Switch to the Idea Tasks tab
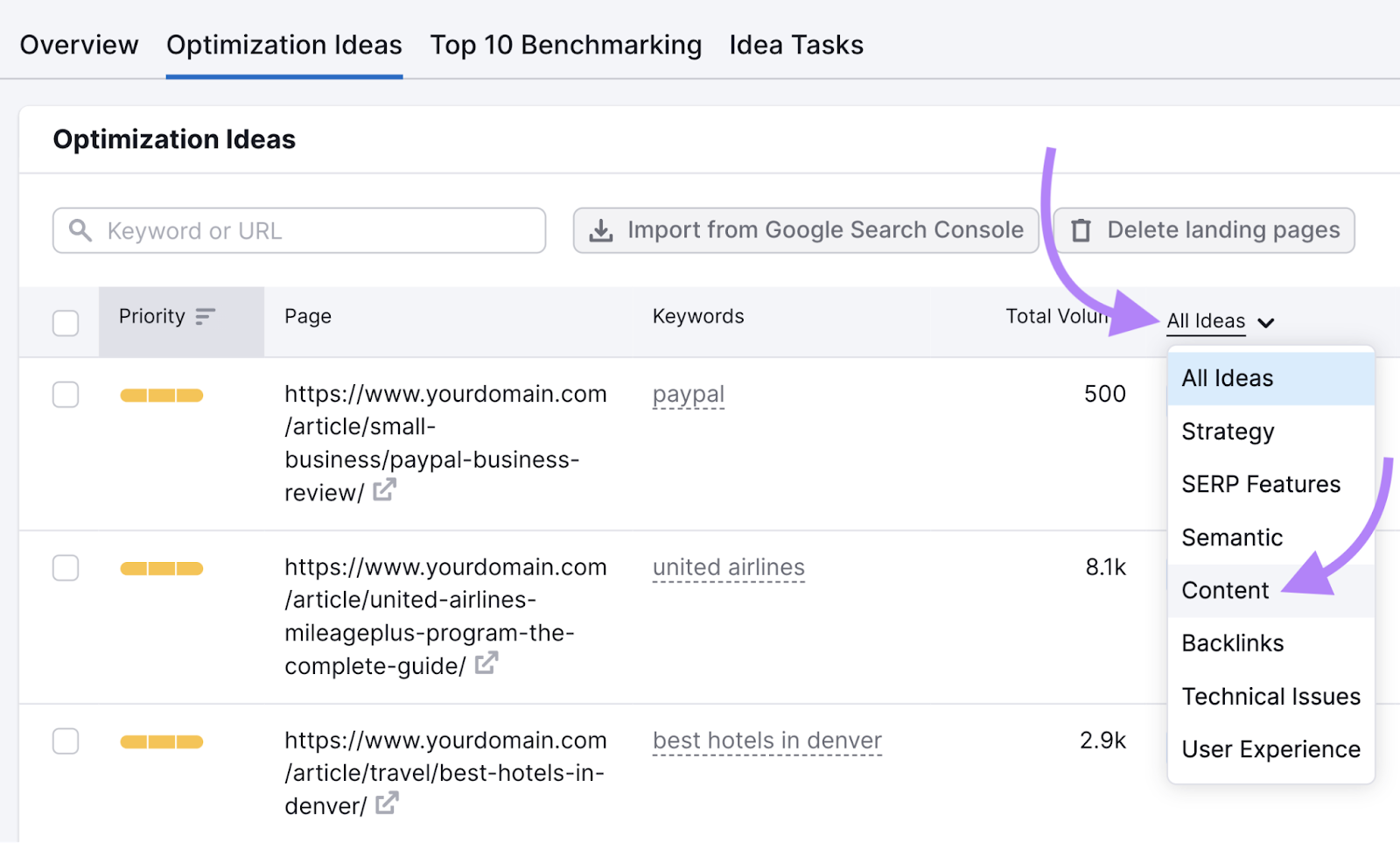 (x=795, y=45)
